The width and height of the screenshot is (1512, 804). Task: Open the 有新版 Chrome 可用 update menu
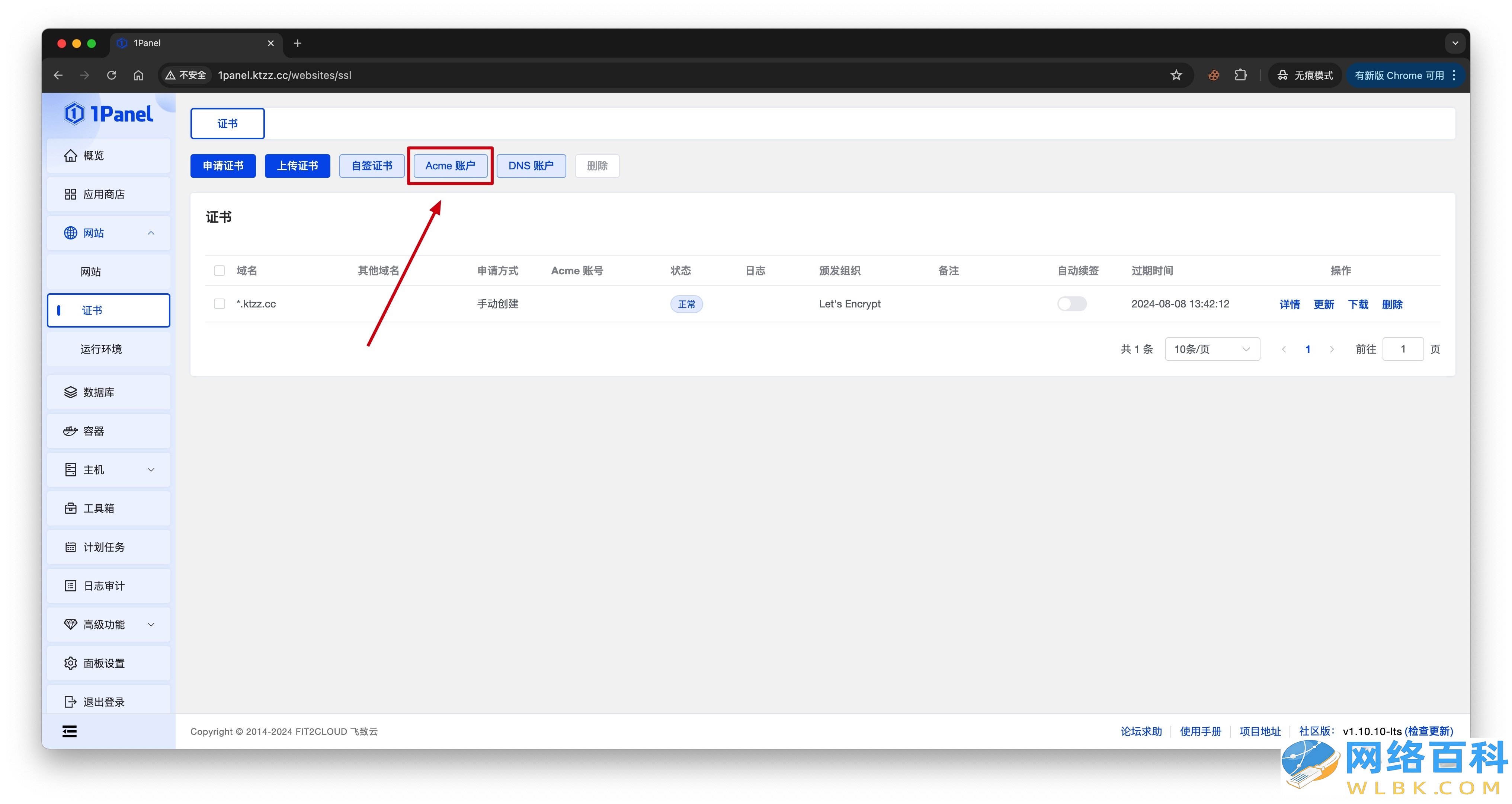pos(1405,75)
